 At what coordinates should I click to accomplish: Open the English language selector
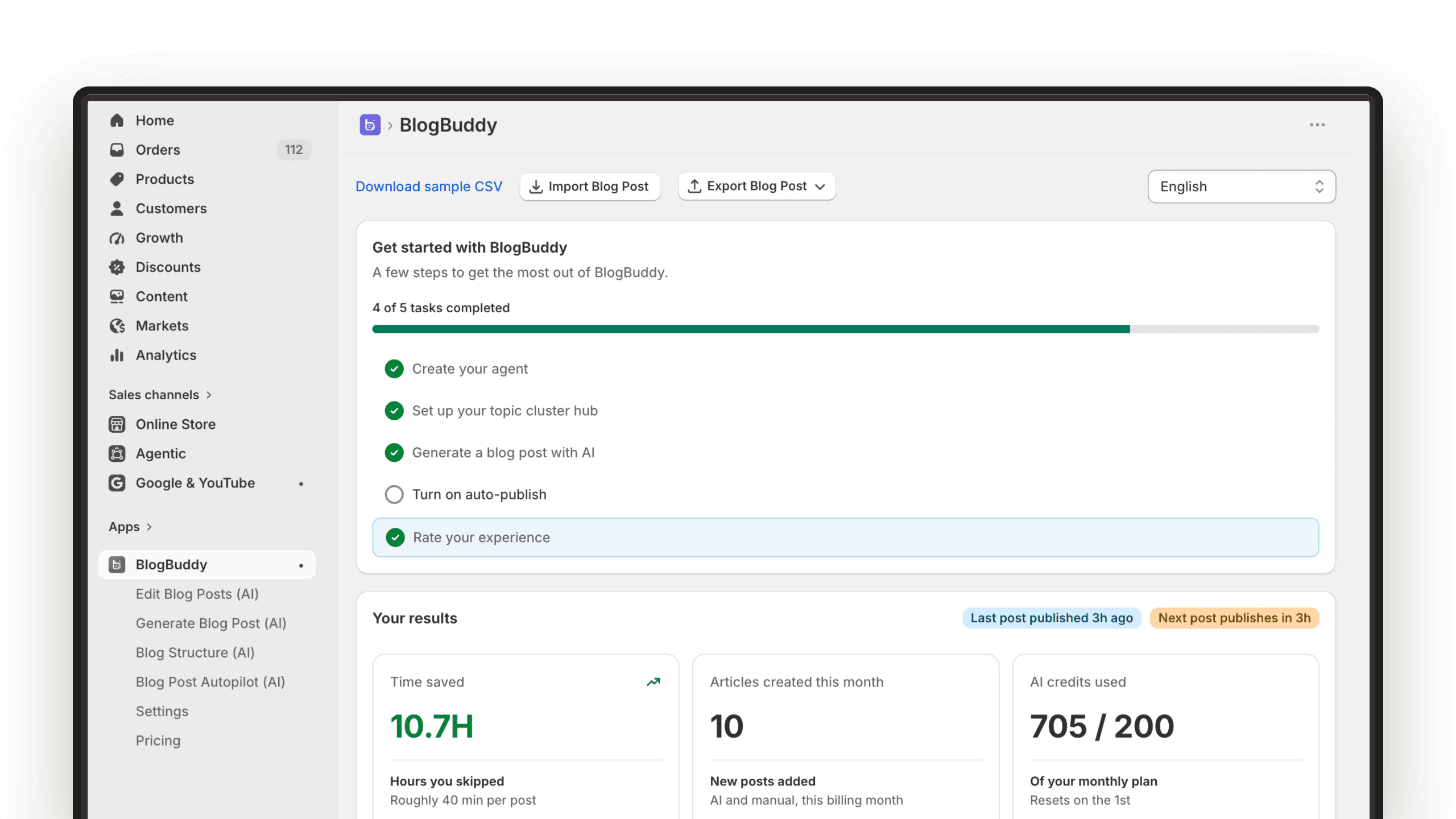pyautogui.click(x=1242, y=187)
